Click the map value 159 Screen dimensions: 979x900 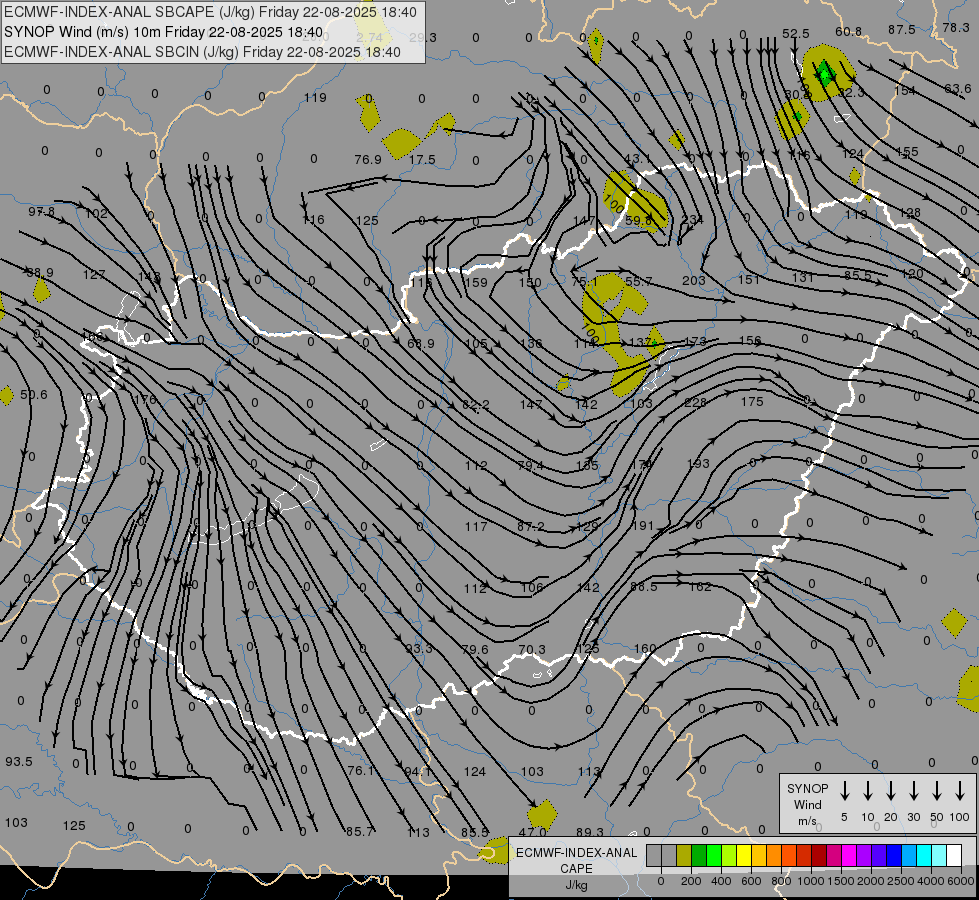[476, 282]
